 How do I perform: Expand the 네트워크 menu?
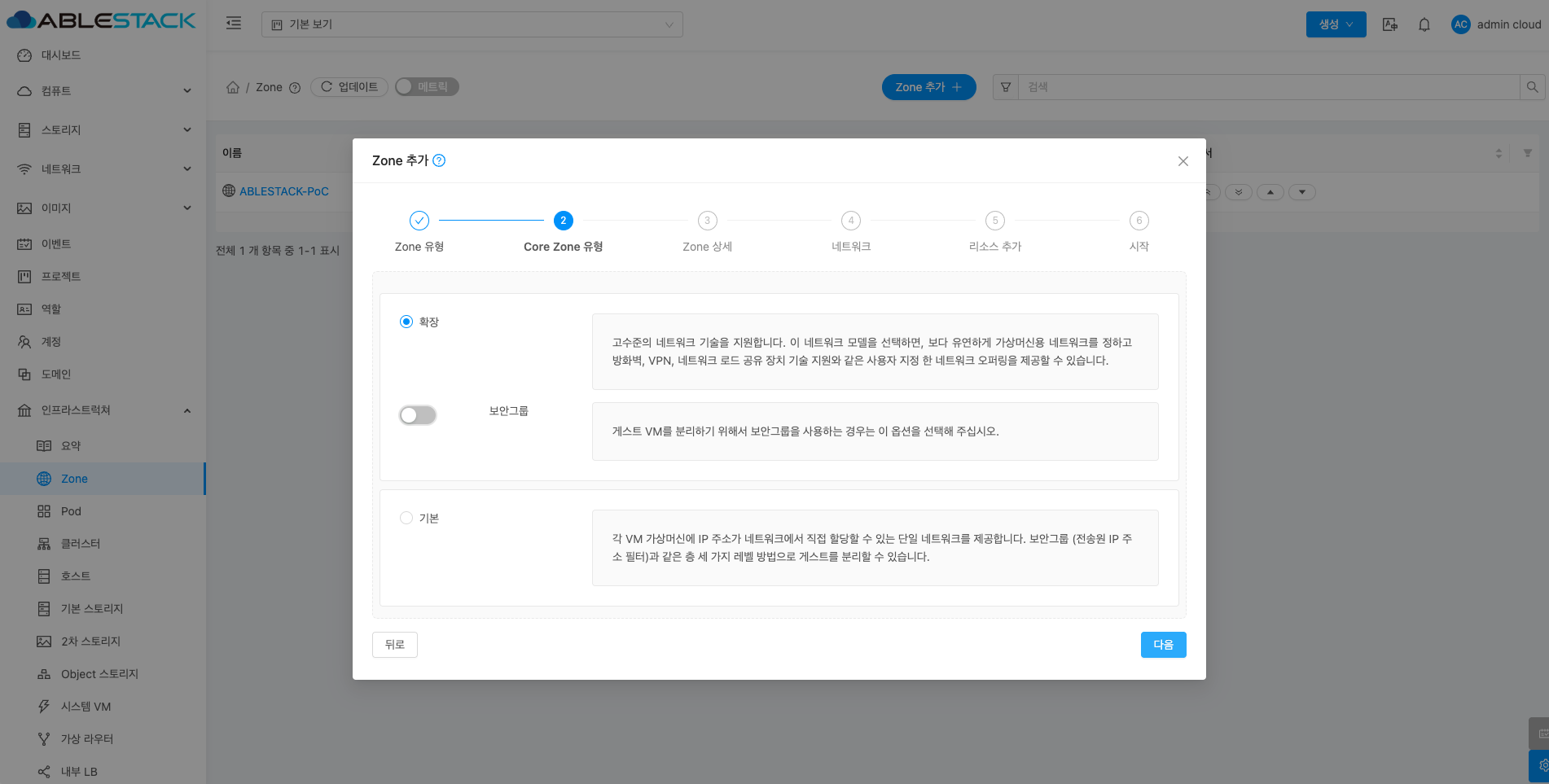(103, 169)
